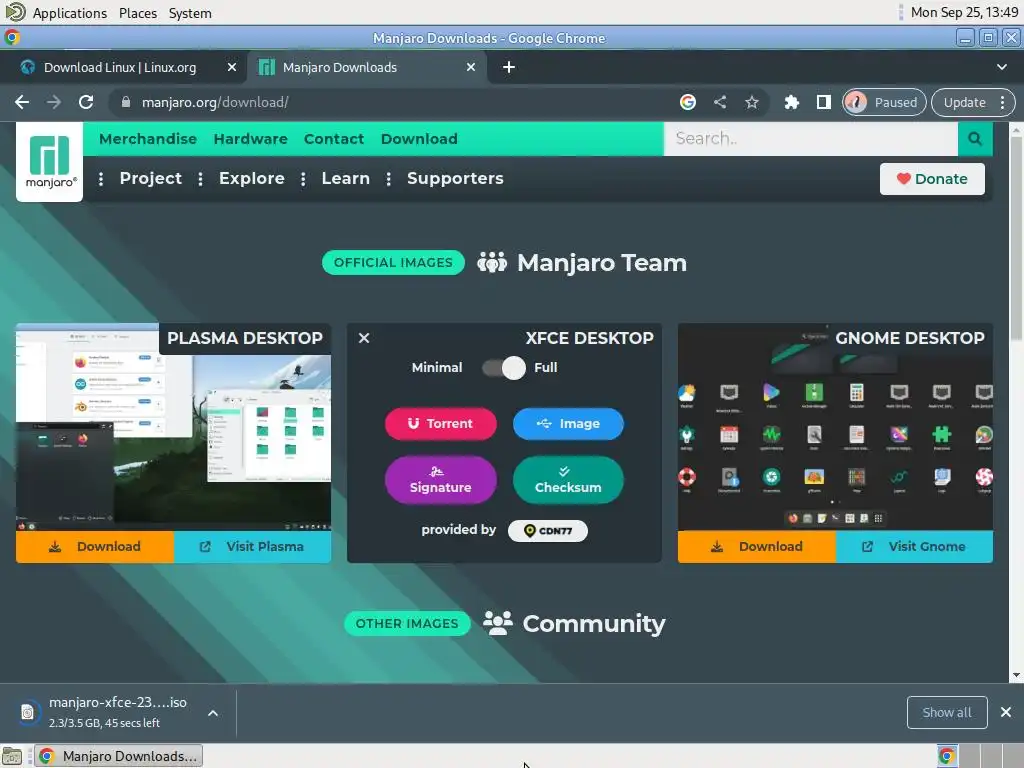Click the ISO file icon in downloads bar

(x=27, y=712)
